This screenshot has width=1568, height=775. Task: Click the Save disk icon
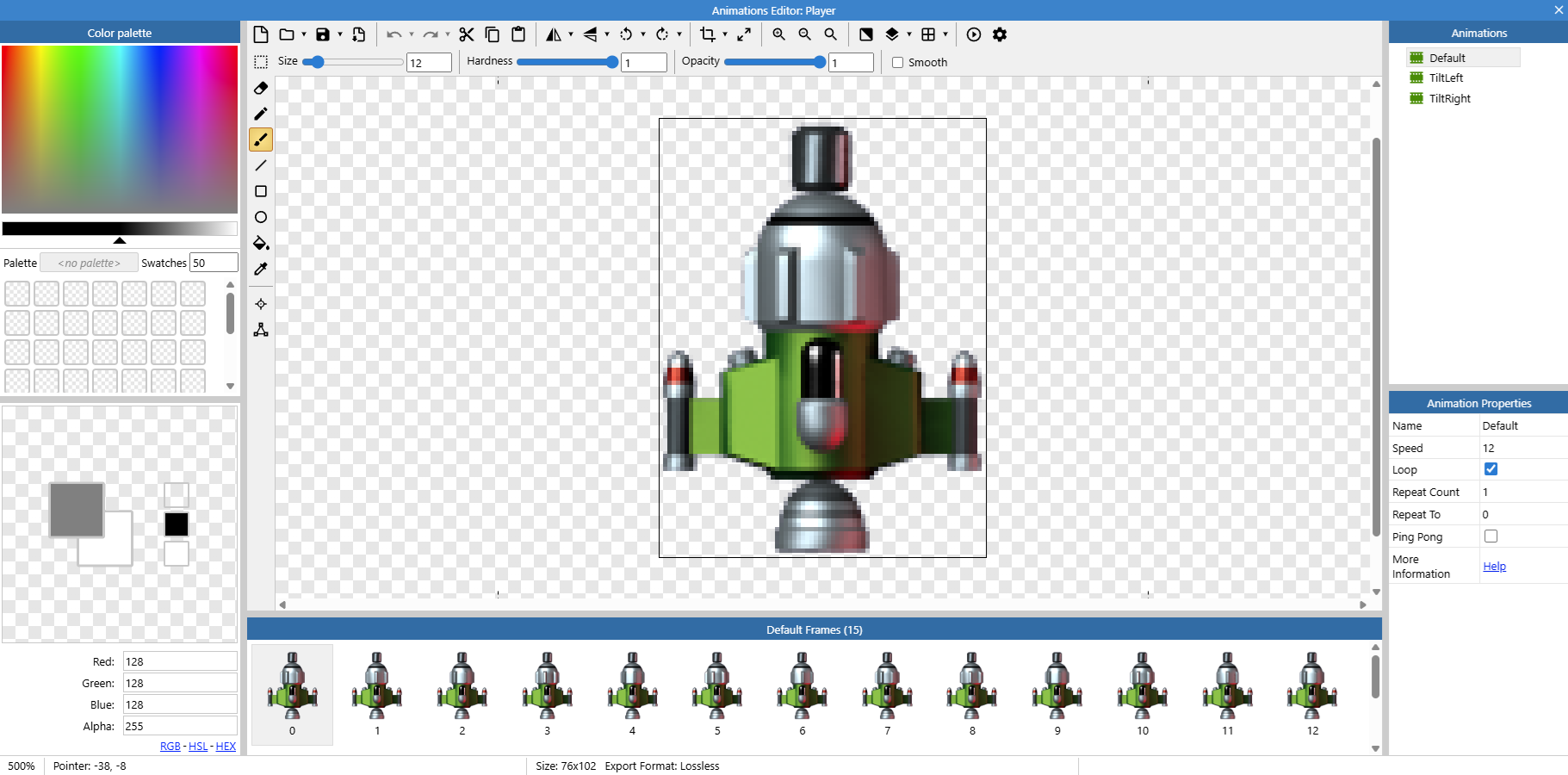[x=323, y=34]
